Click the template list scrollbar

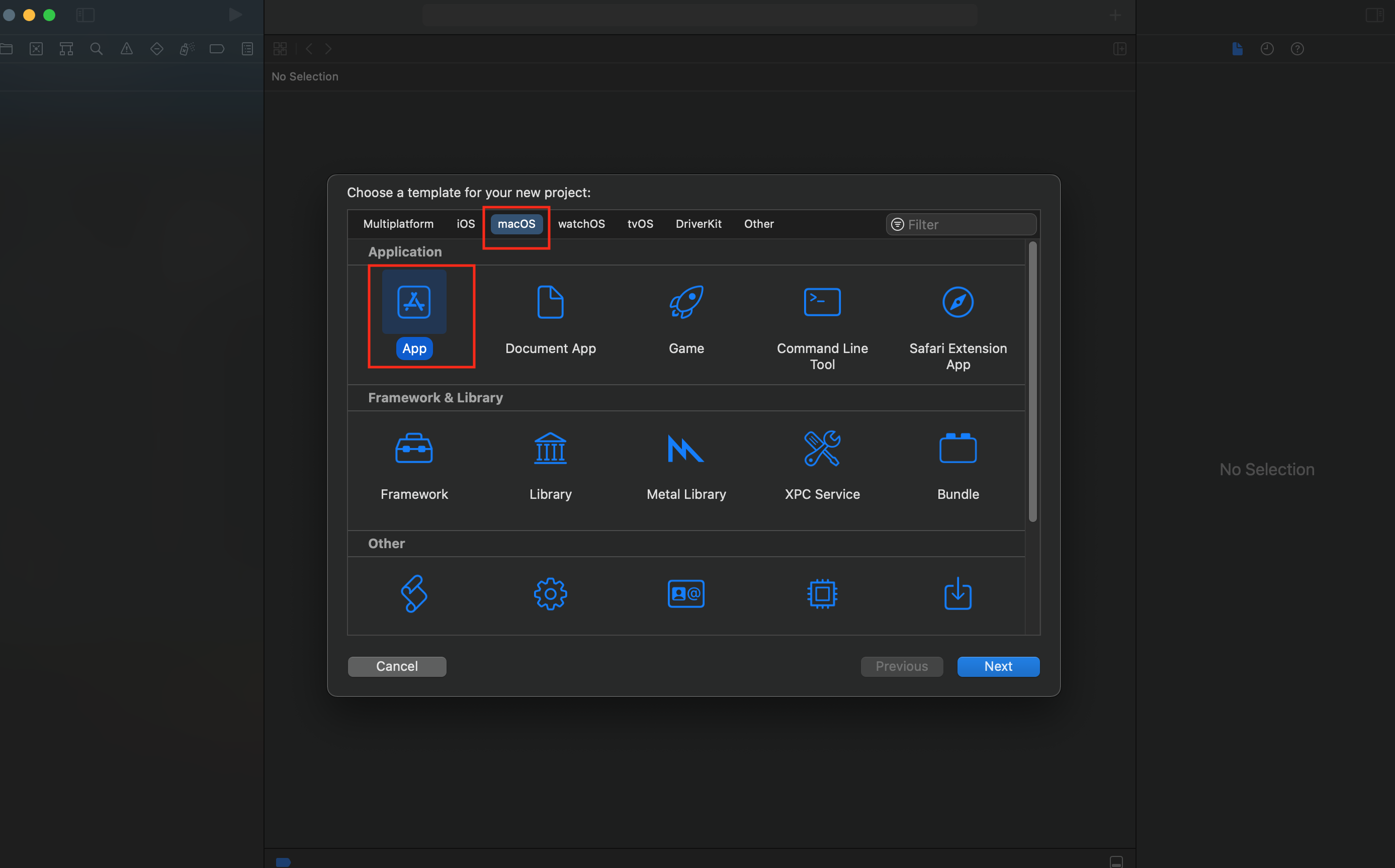pyautogui.click(x=1032, y=382)
